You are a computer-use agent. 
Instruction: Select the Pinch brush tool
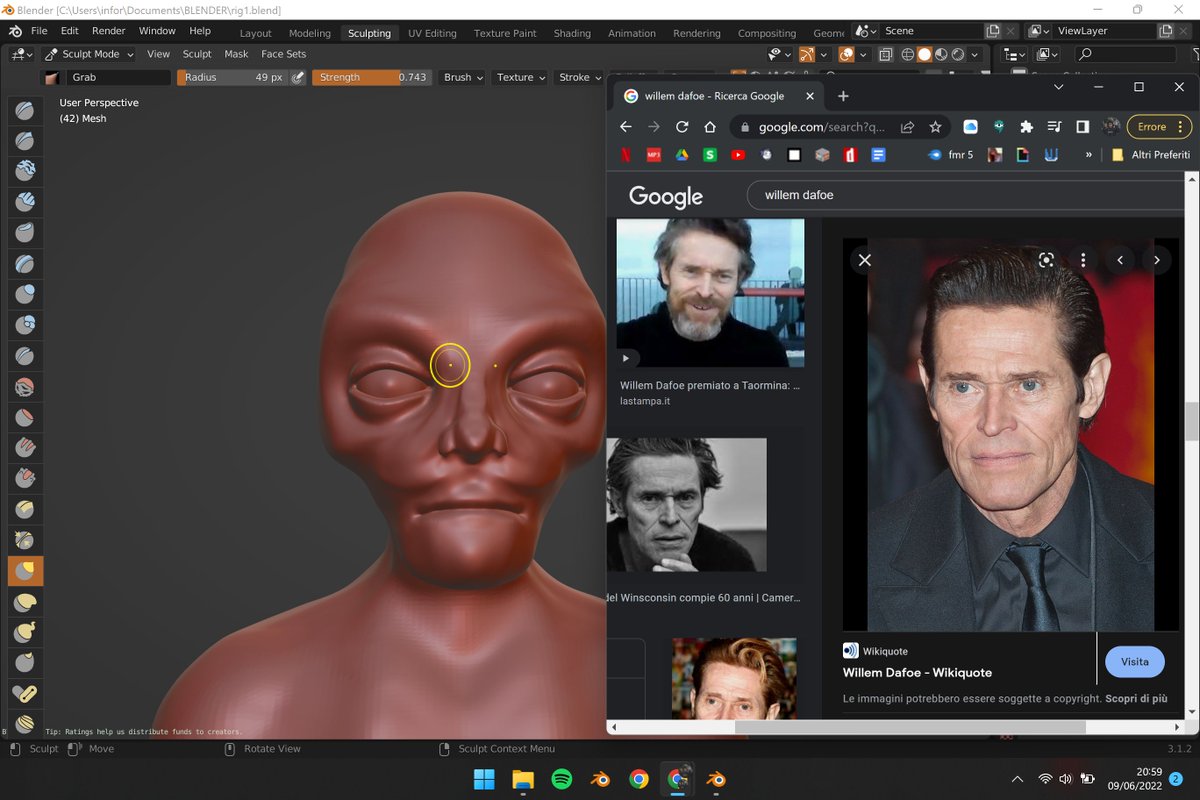pos(25,540)
